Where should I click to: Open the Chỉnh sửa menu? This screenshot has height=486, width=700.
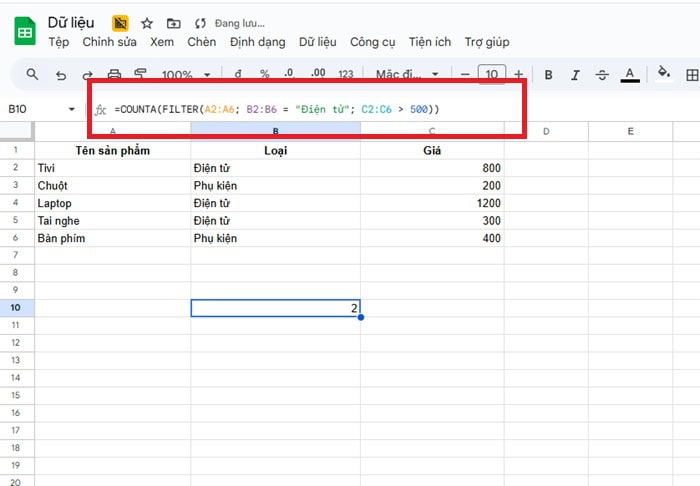[109, 42]
